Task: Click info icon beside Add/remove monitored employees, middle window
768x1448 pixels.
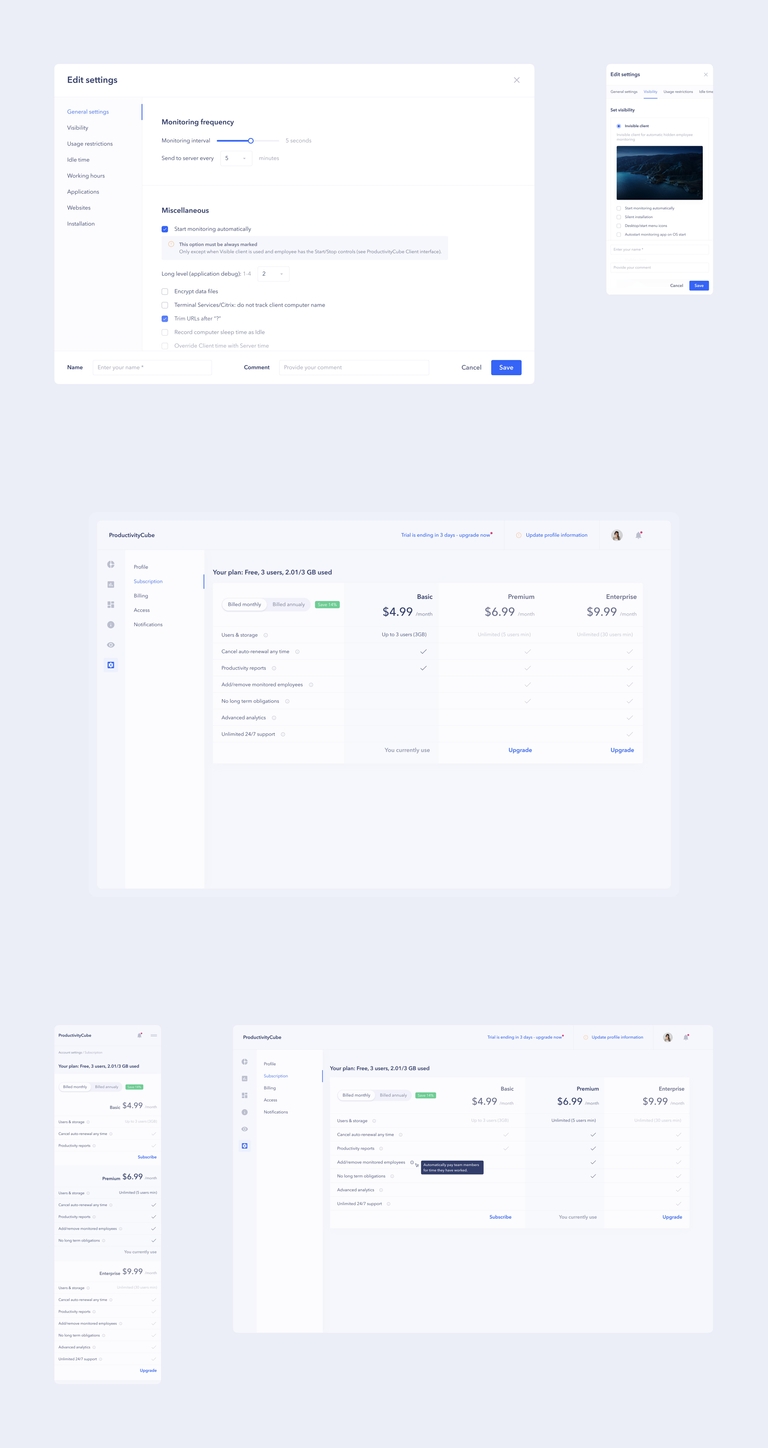Action: point(311,684)
